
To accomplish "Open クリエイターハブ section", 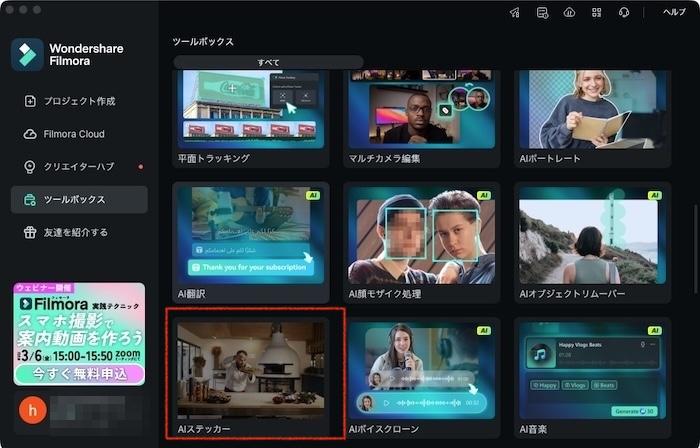I will pos(79,167).
